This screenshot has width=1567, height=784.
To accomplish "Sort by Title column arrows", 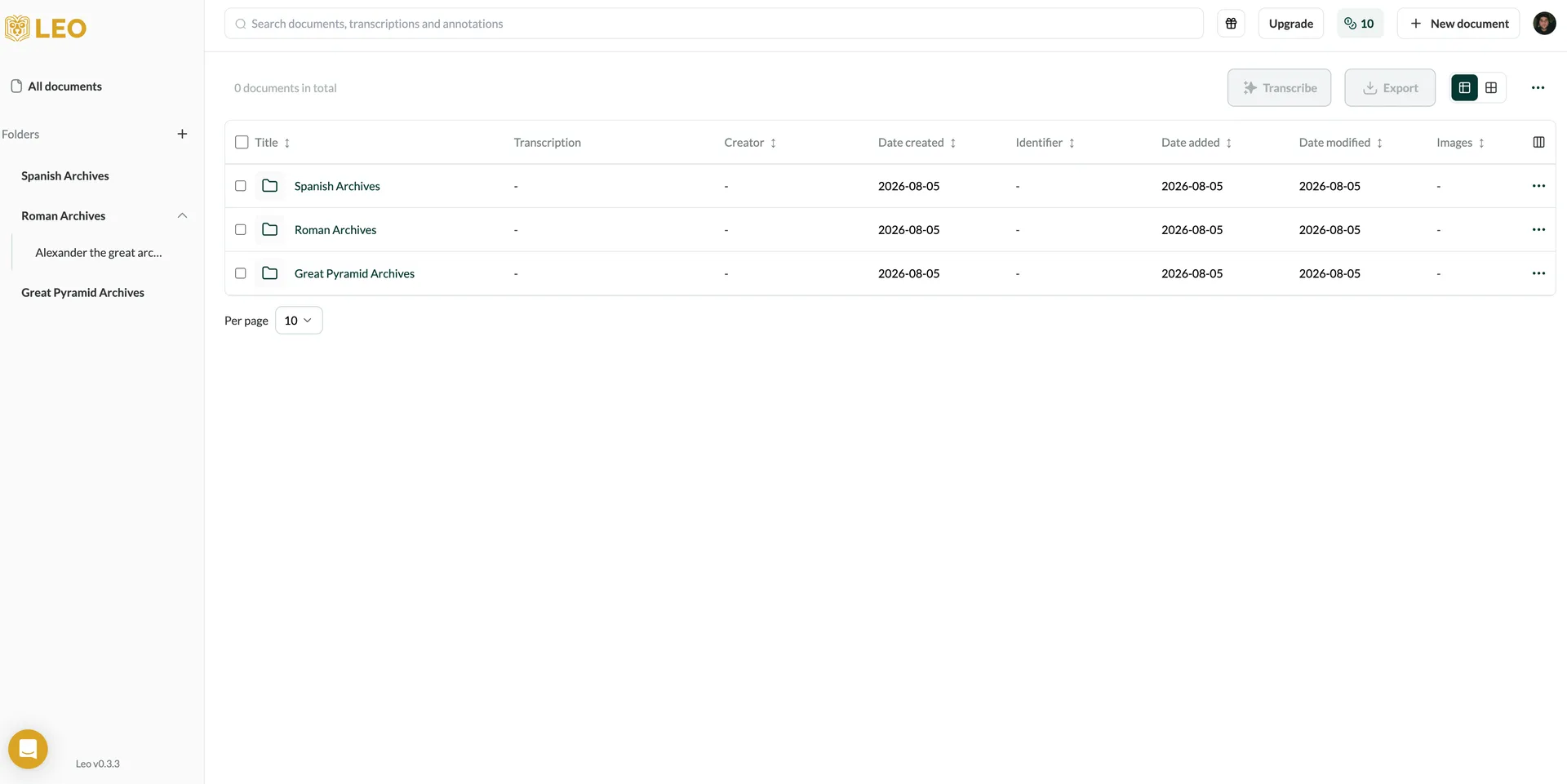I will click(287, 144).
